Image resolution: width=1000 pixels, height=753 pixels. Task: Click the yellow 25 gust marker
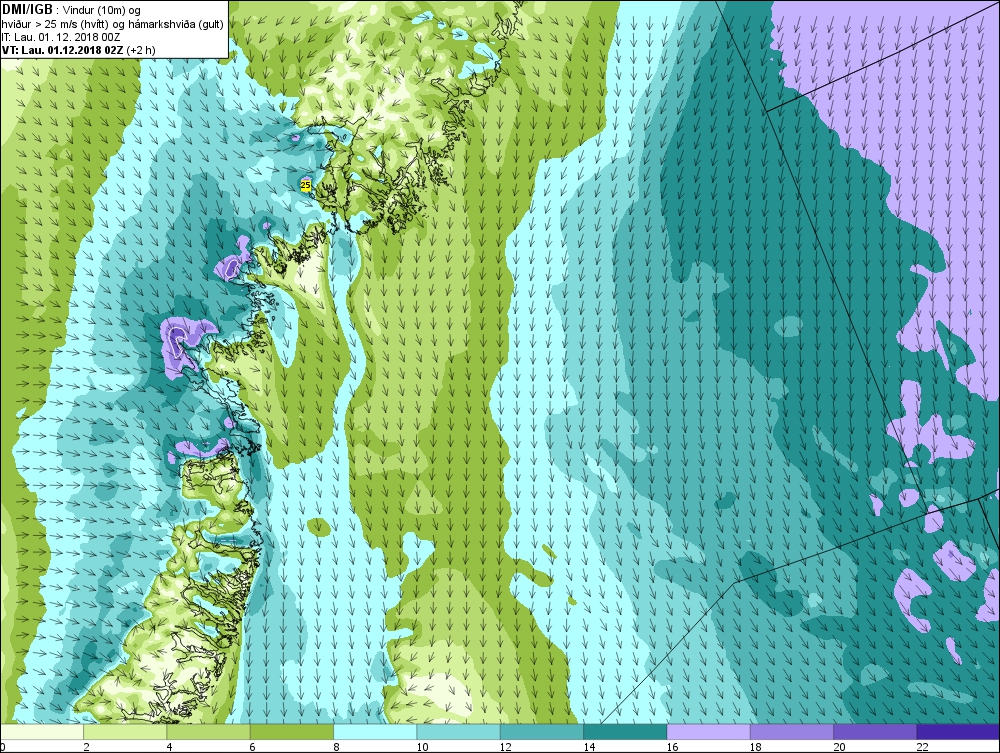click(305, 185)
